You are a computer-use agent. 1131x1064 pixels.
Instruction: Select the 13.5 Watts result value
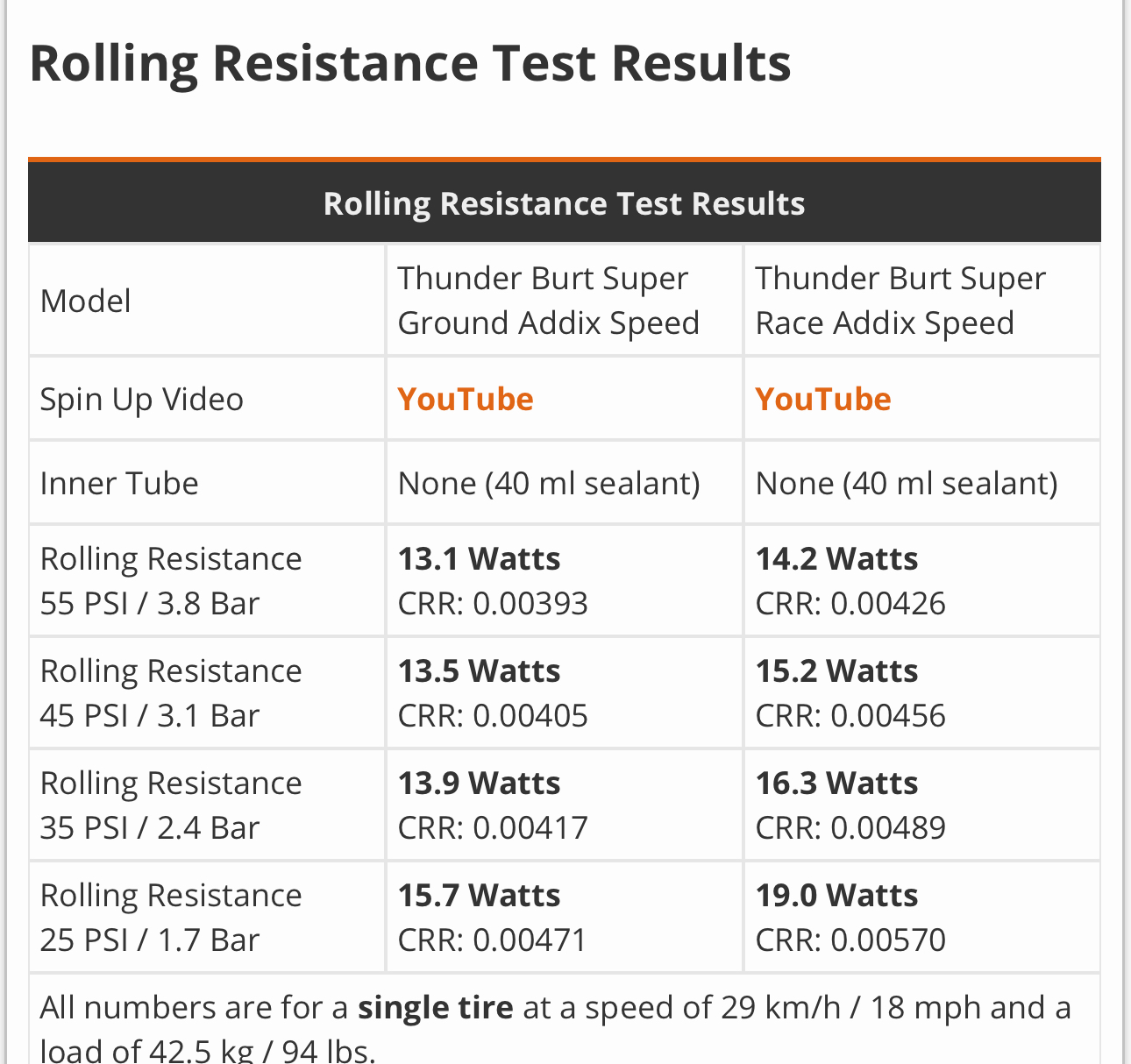click(480, 671)
